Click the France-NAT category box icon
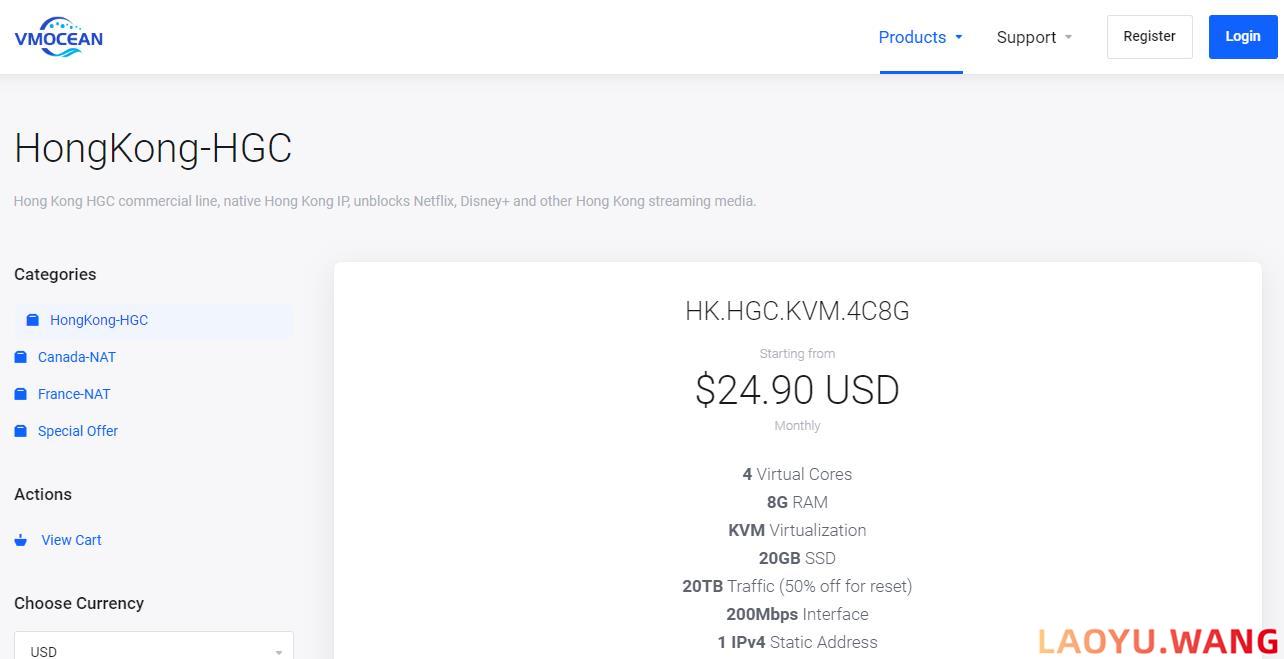The width and height of the screenshot is (1284, 659). click(21, 394)
